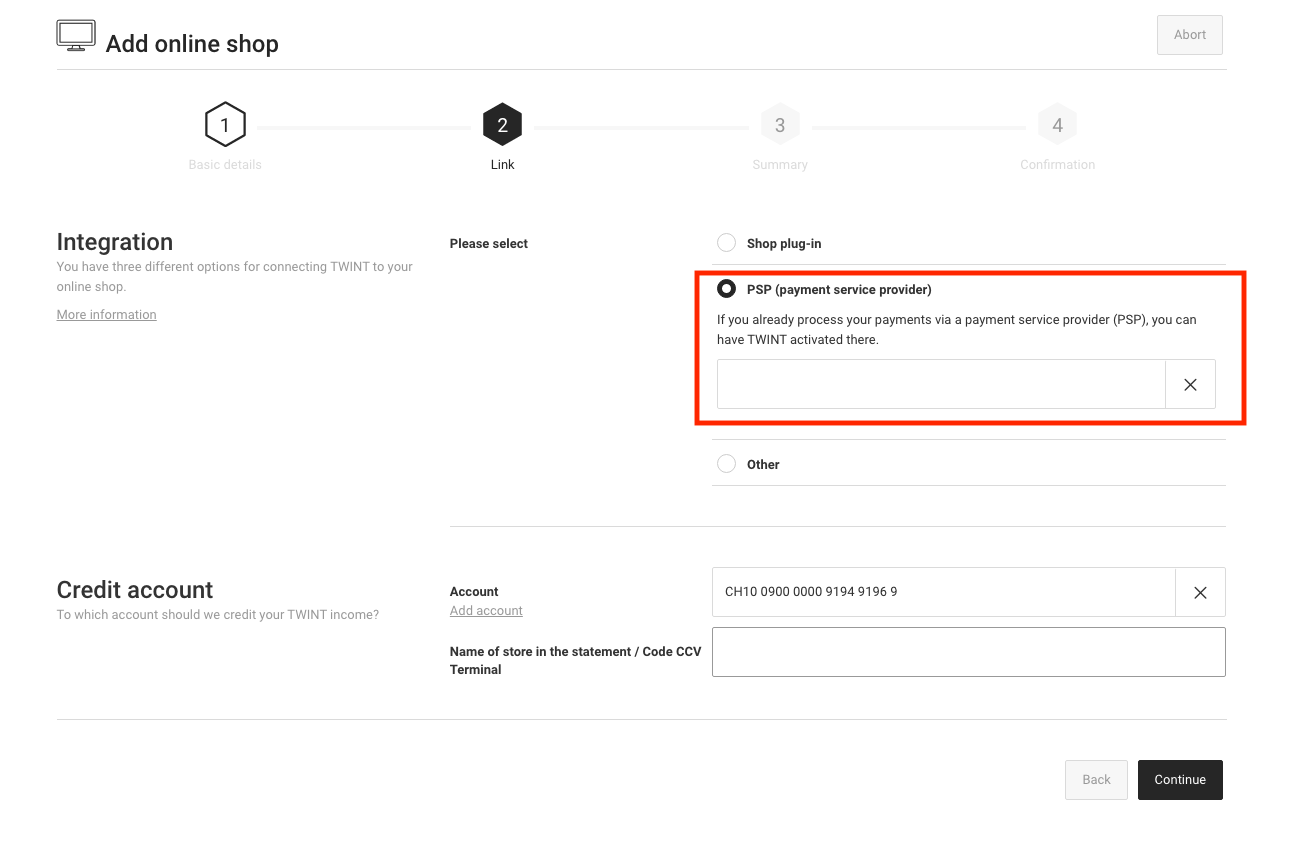This screenshot has width=1290, height=843.
Task: Select the Shop plug-in radio option
Action: click(x=726, y=243)
